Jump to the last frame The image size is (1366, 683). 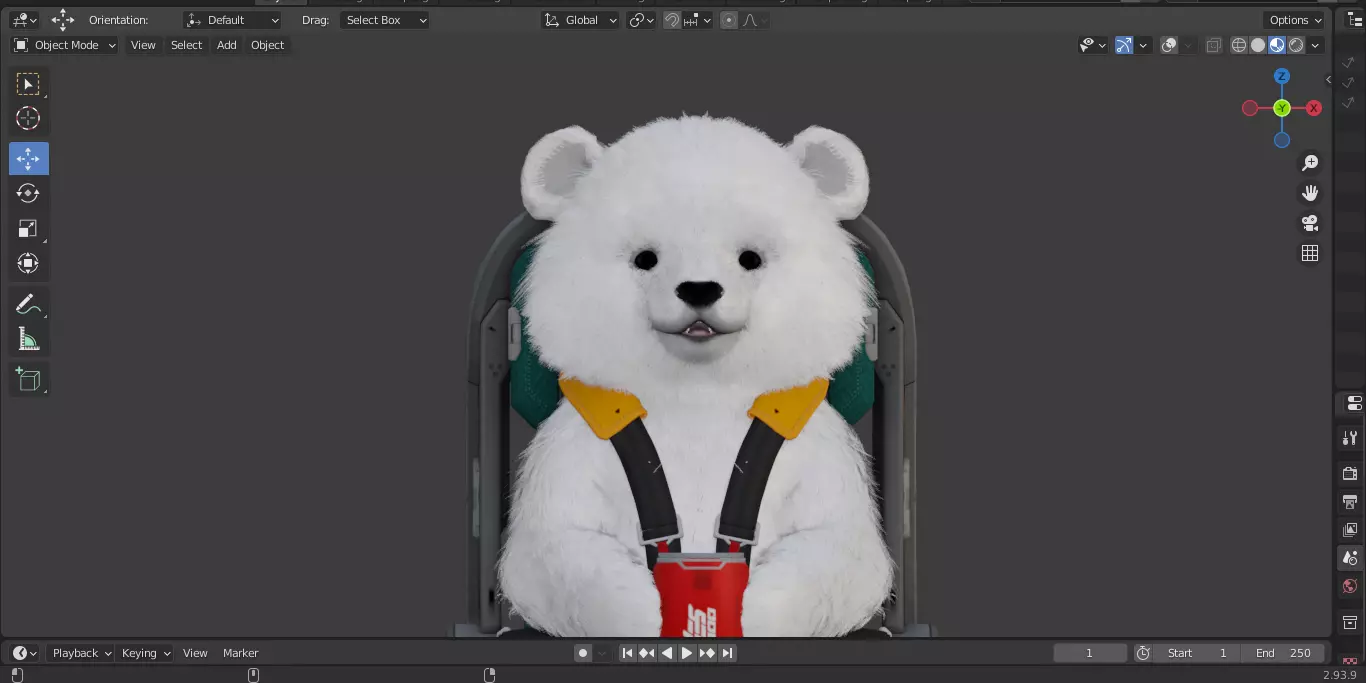coord(728,653)
